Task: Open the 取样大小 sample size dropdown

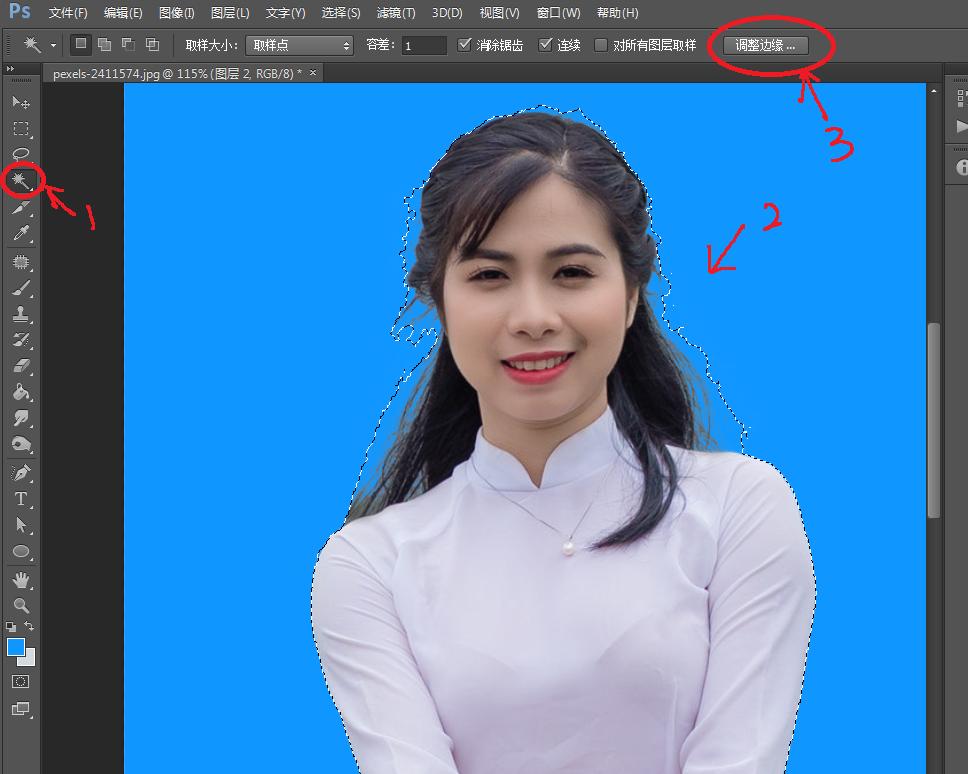Action: (x=299, y=45)
